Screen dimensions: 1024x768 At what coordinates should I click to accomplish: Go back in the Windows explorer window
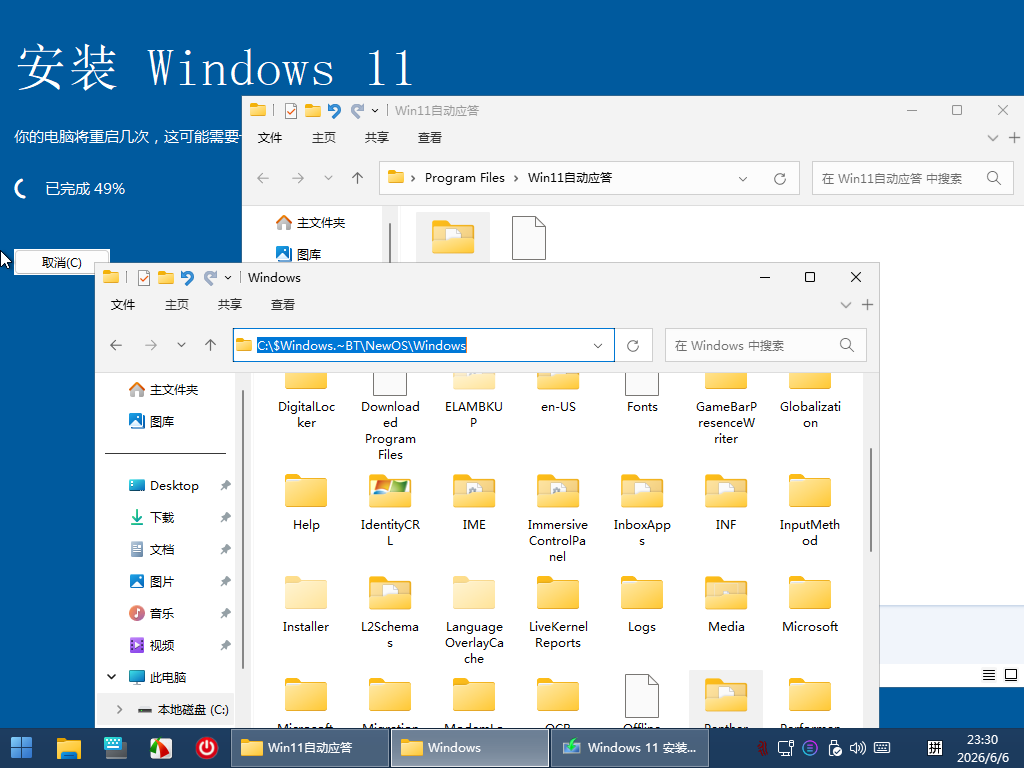coord(116,345)
